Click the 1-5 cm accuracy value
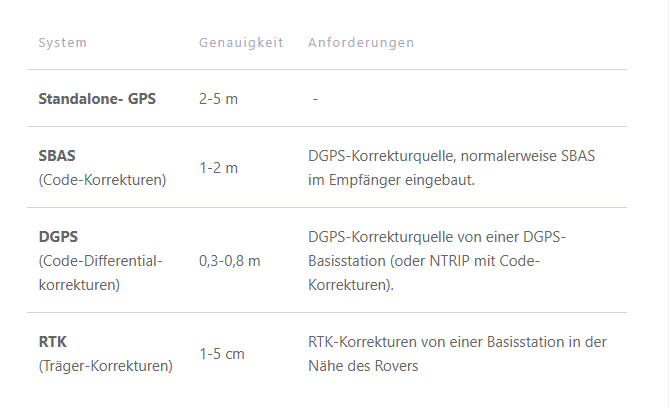The width and height of the screenshot is (669, 408). [222, 354]
